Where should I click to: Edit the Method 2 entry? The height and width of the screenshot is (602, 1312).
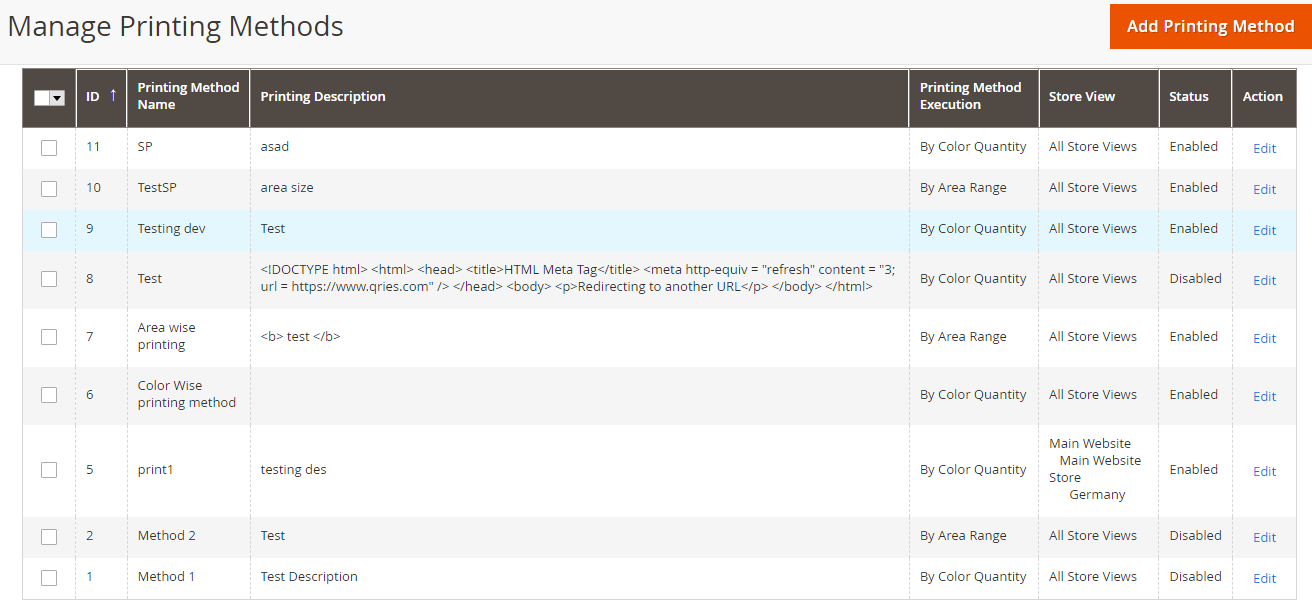[x=1264, y=537]
